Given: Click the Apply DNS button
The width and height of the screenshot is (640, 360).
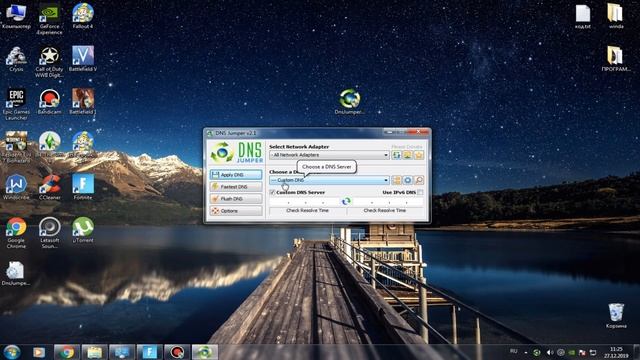Looking at the screenshot, I should pyautogui.click(x=236, y=175).
